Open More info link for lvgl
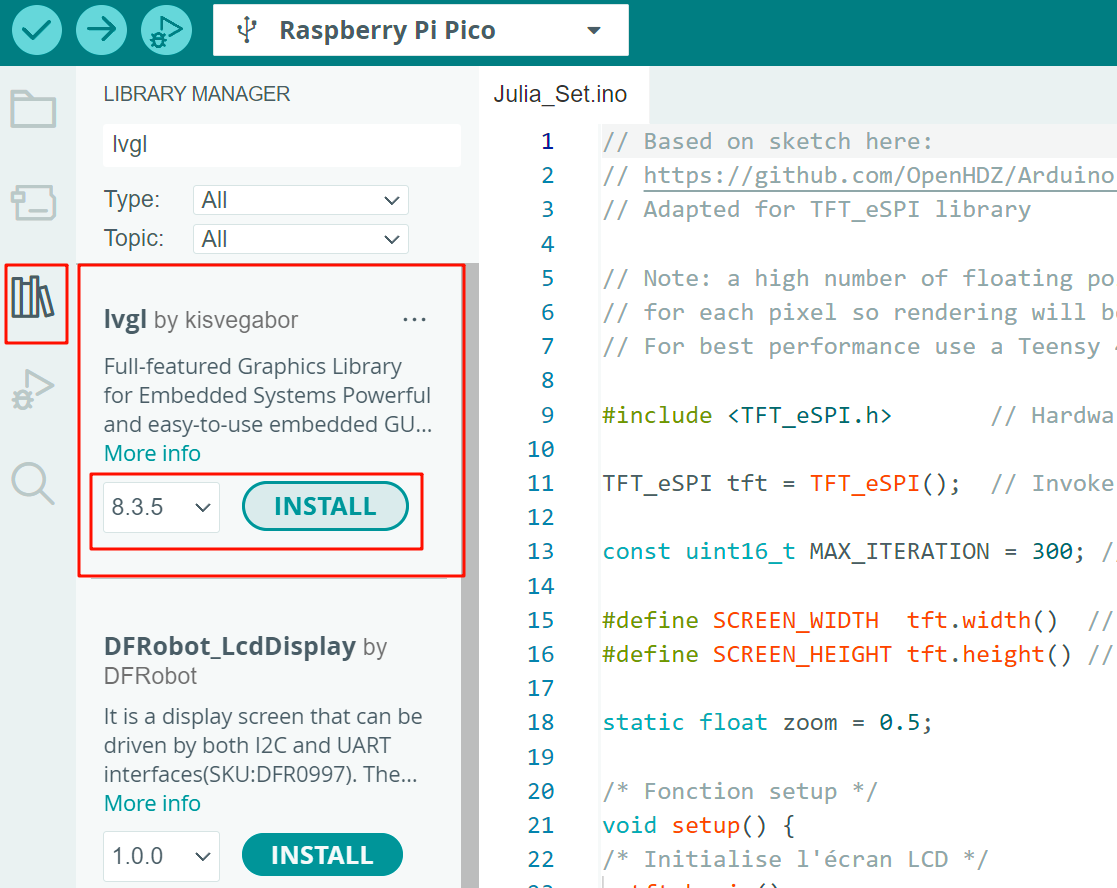 click(152, 454)
